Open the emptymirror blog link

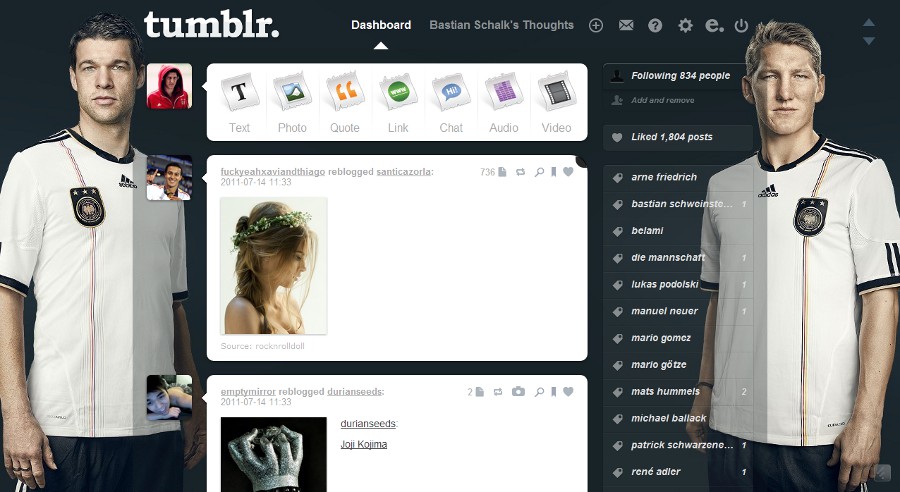pyautogui.click(x=248, y=392)
